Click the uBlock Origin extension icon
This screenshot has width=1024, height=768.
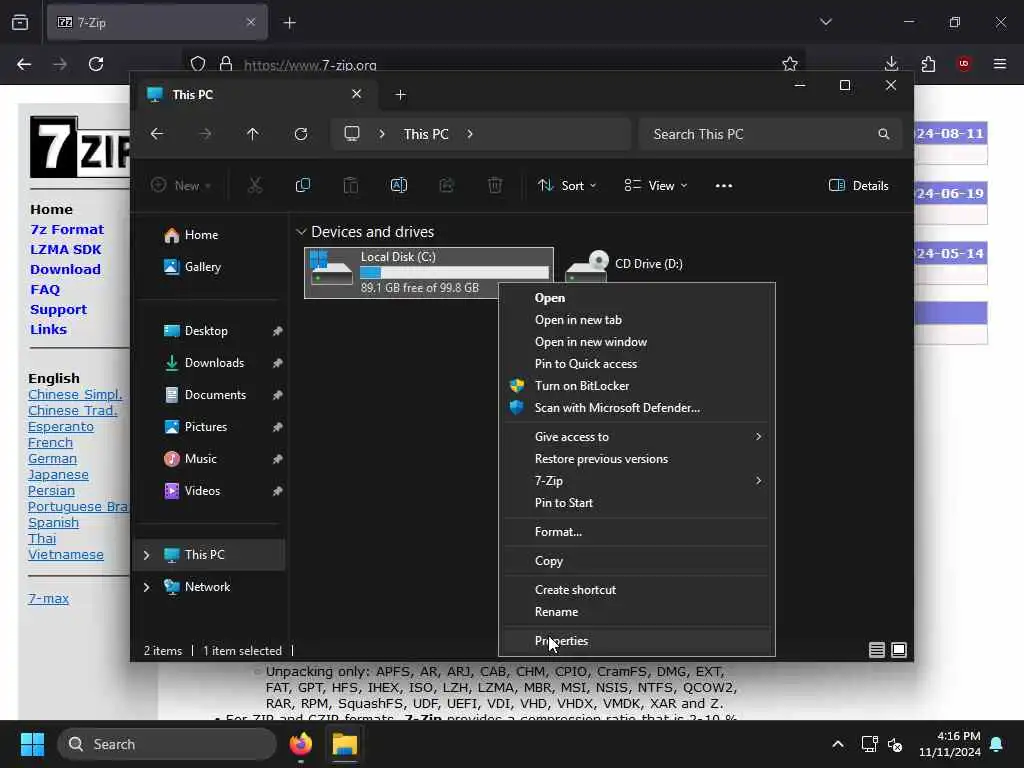tap(964, 64)
